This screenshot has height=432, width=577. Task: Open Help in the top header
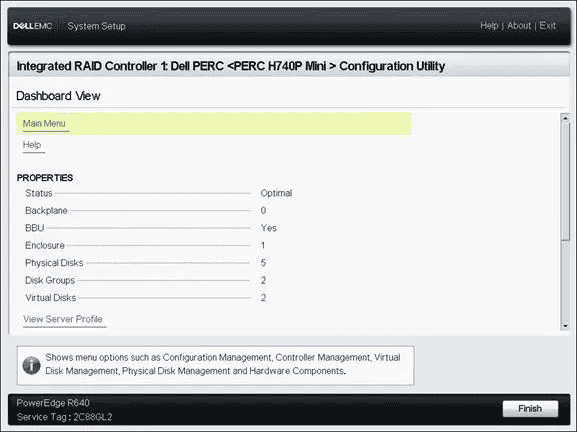coord(489,26)
